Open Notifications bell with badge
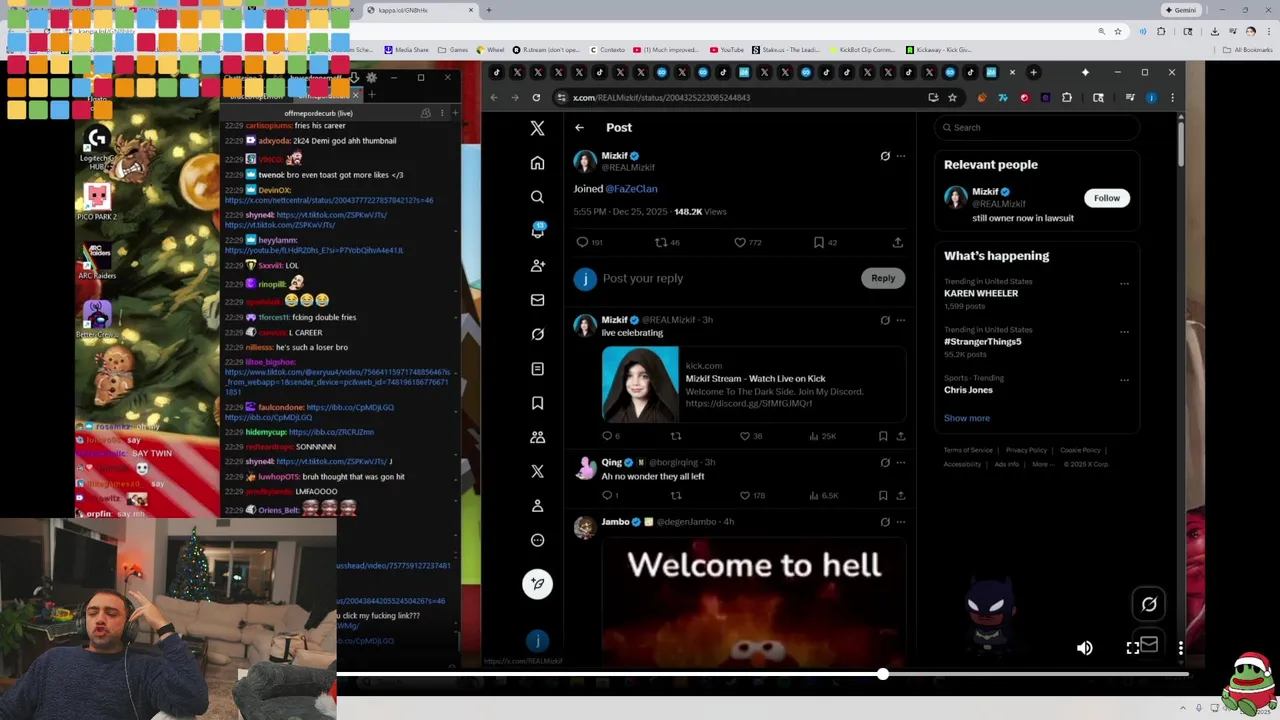 coord(537,231)
